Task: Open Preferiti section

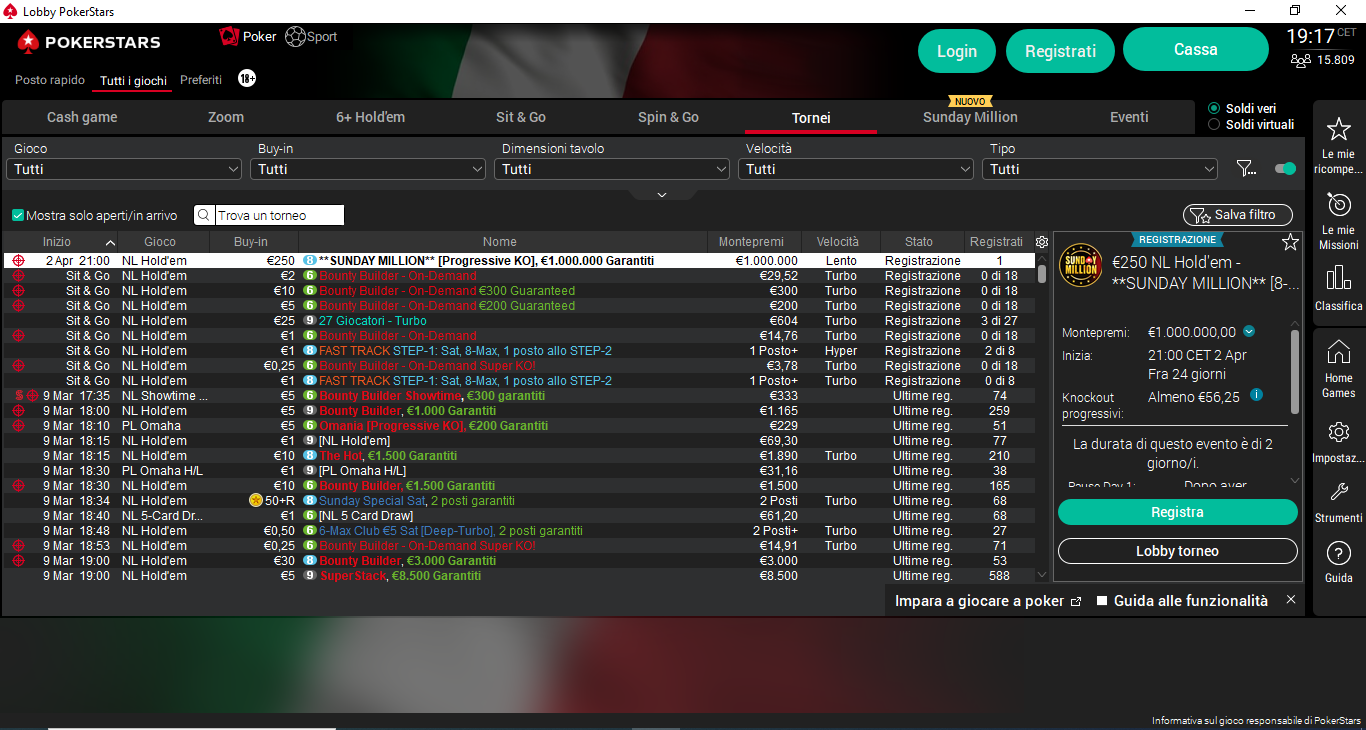Action: [x=201, y=80]
